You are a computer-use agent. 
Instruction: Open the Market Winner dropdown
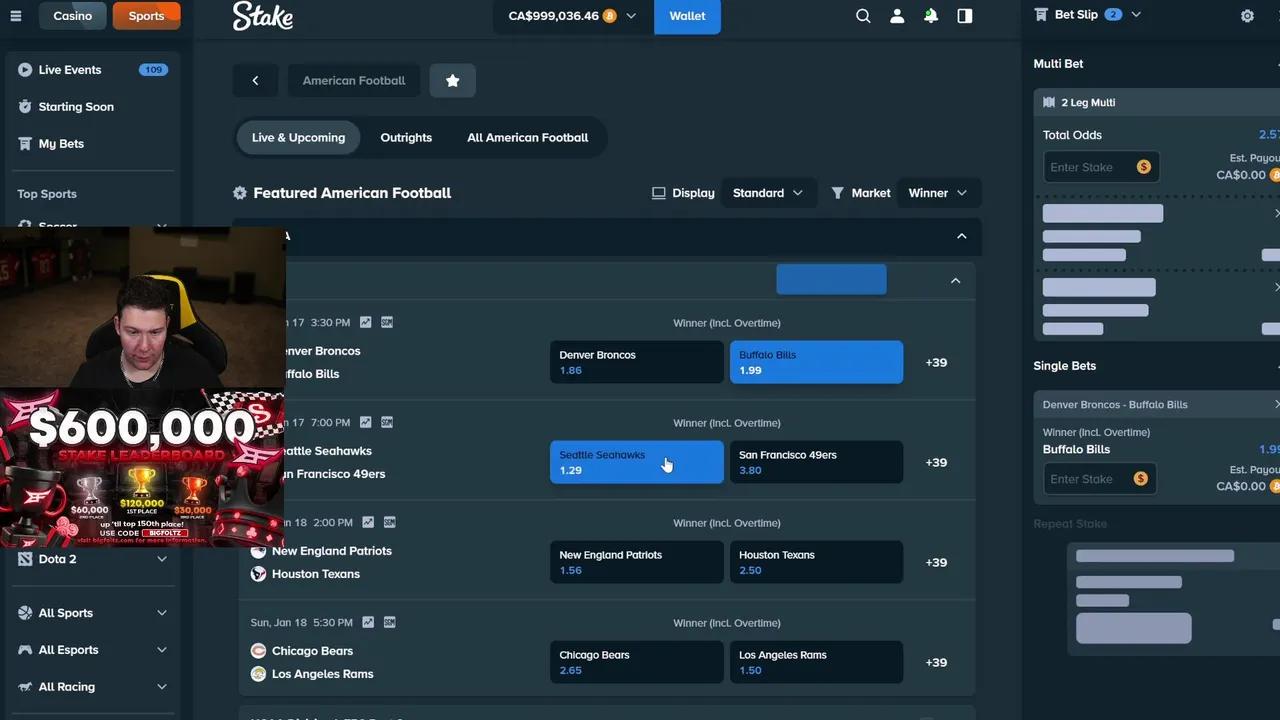click(x=937, y=193)
